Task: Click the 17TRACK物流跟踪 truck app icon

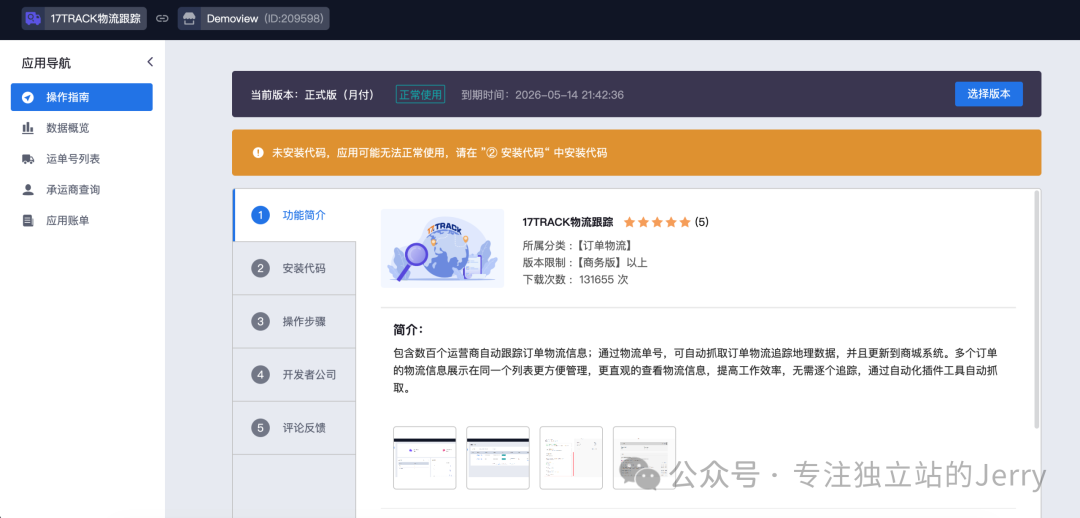Action: 33,19
